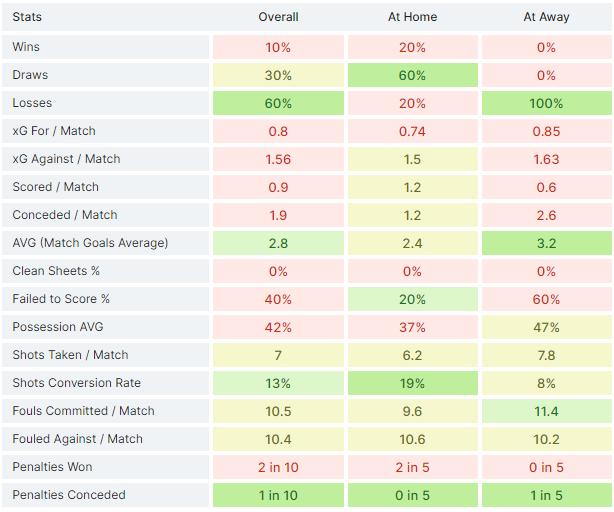
Task: Select the Conceded / Match Overall value 1.9
Action: click(x=278, y=215)
